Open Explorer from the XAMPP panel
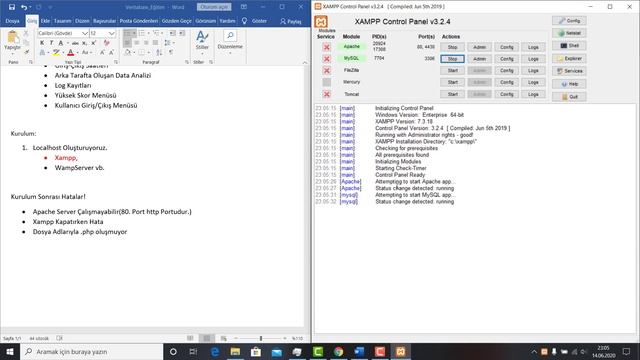Viewport: 640px width, 360px height. click(569, 59)
